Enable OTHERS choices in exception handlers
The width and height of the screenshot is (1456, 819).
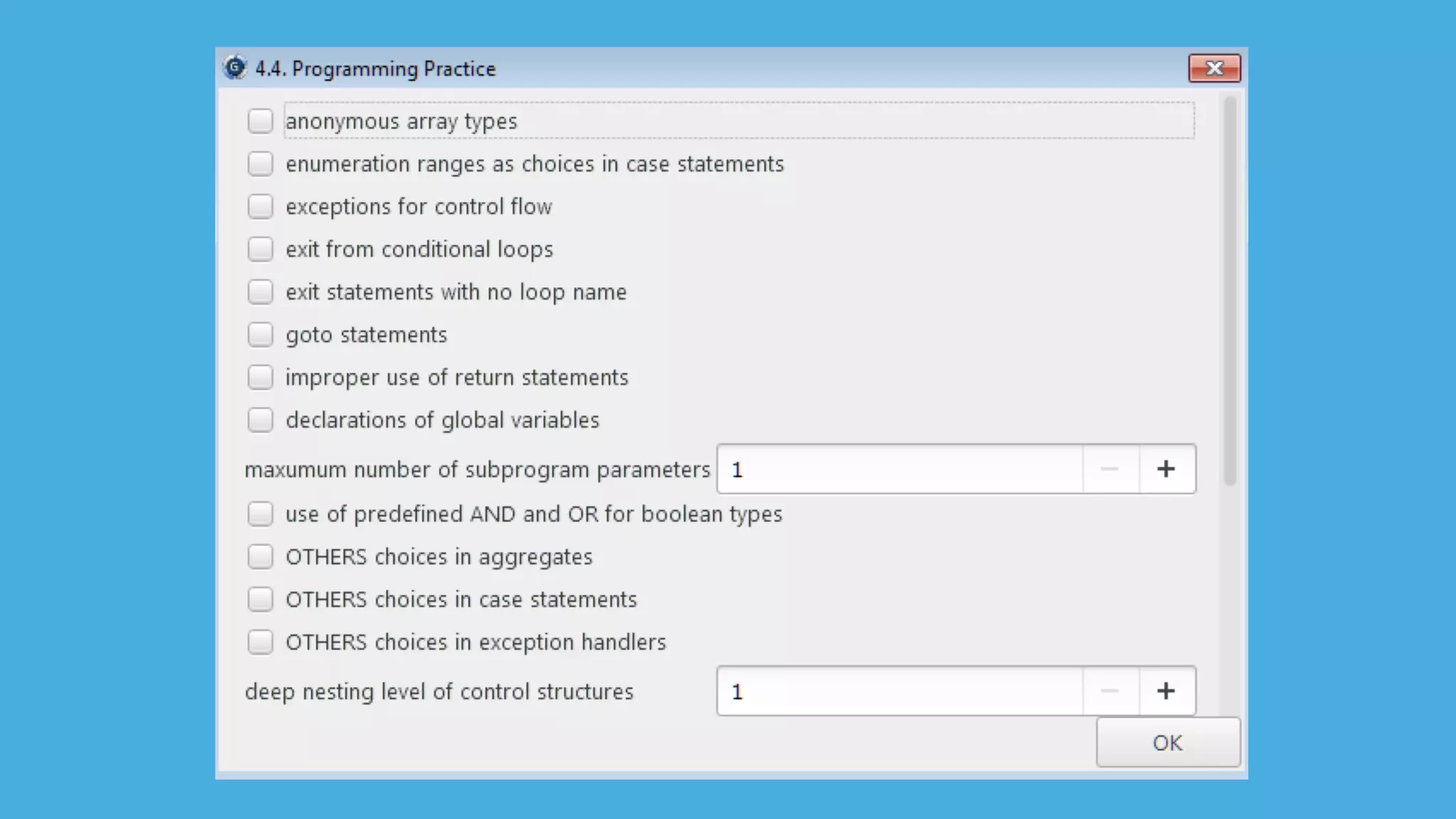(x=260, y=641)
